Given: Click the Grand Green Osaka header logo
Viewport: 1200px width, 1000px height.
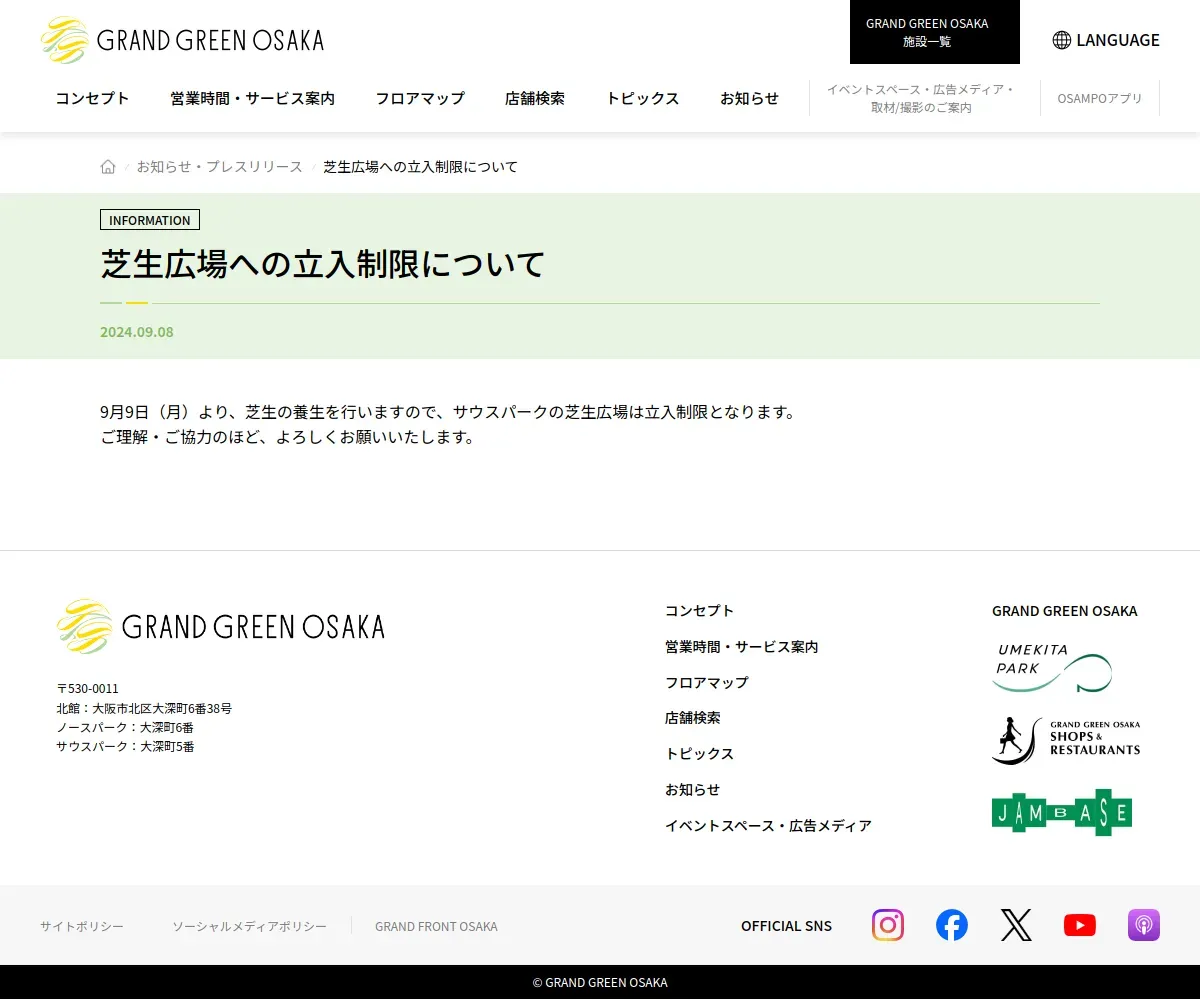Looking at the screenshot, I should 182,40.
